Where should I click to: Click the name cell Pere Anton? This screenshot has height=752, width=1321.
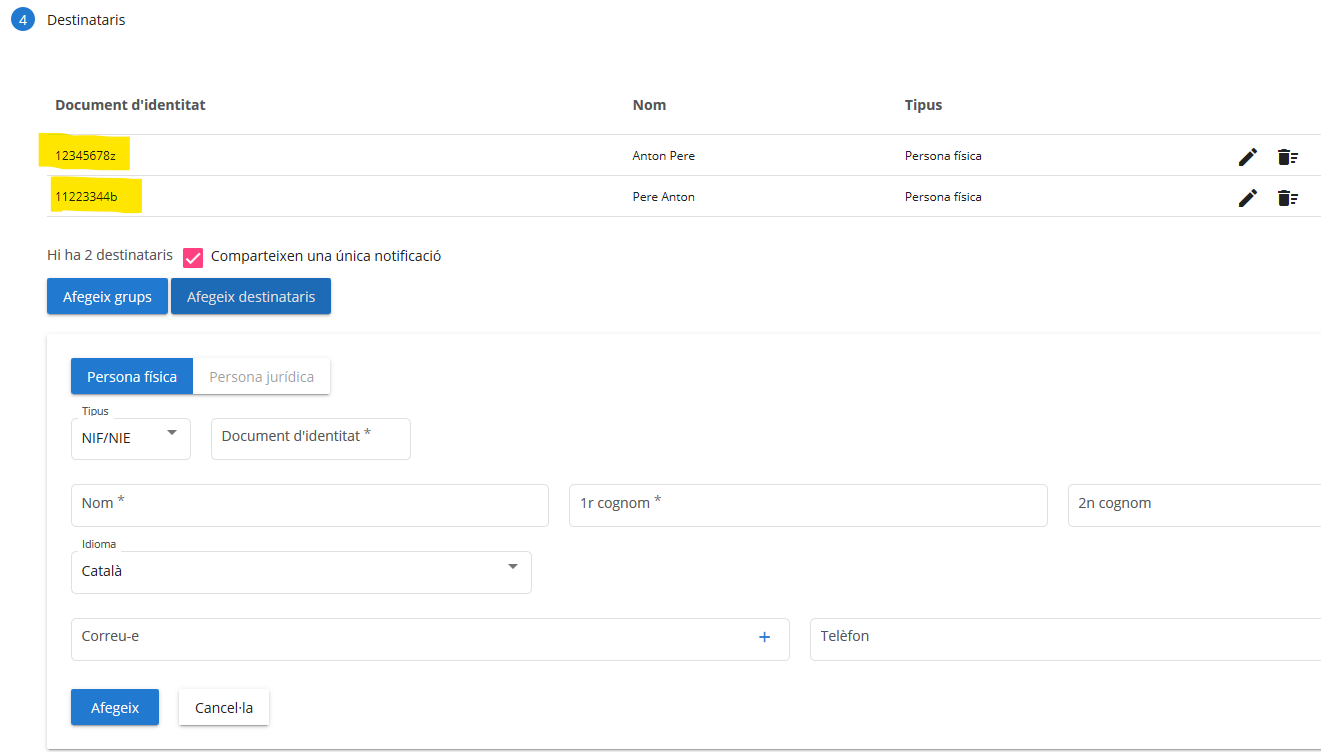pos(664,197)
